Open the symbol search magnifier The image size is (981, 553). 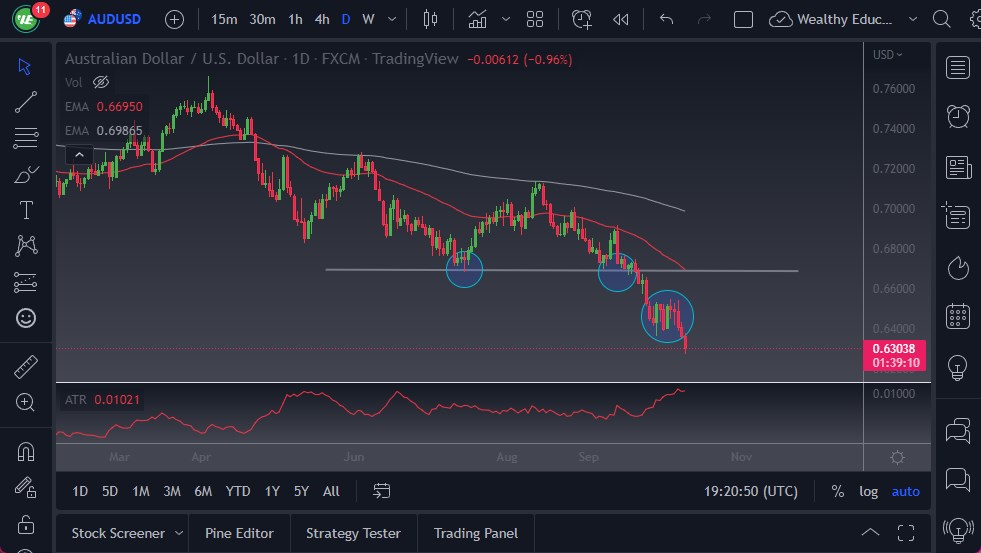click(941, 19)
